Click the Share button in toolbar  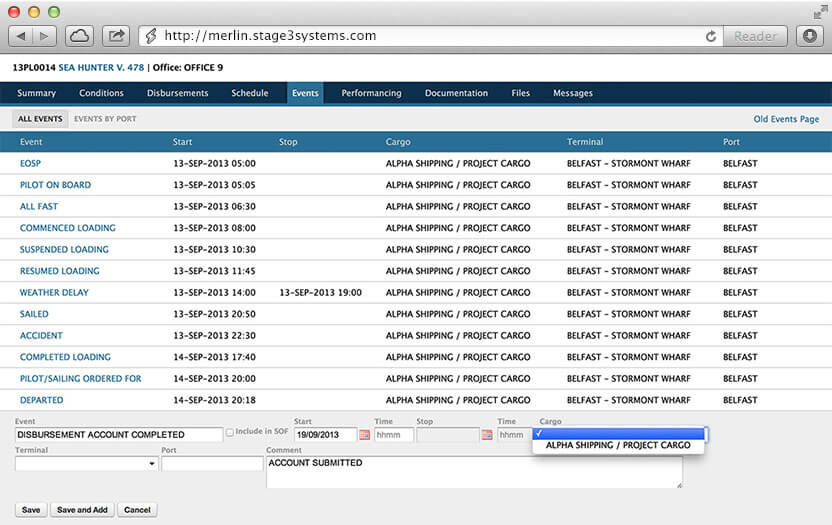[x=117, y=35]
